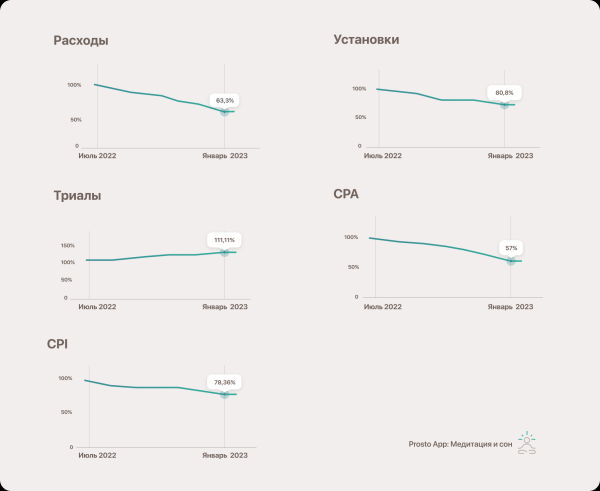
Task: Click Январь 2023 label under CPA chart
Action: pos(509,307)
